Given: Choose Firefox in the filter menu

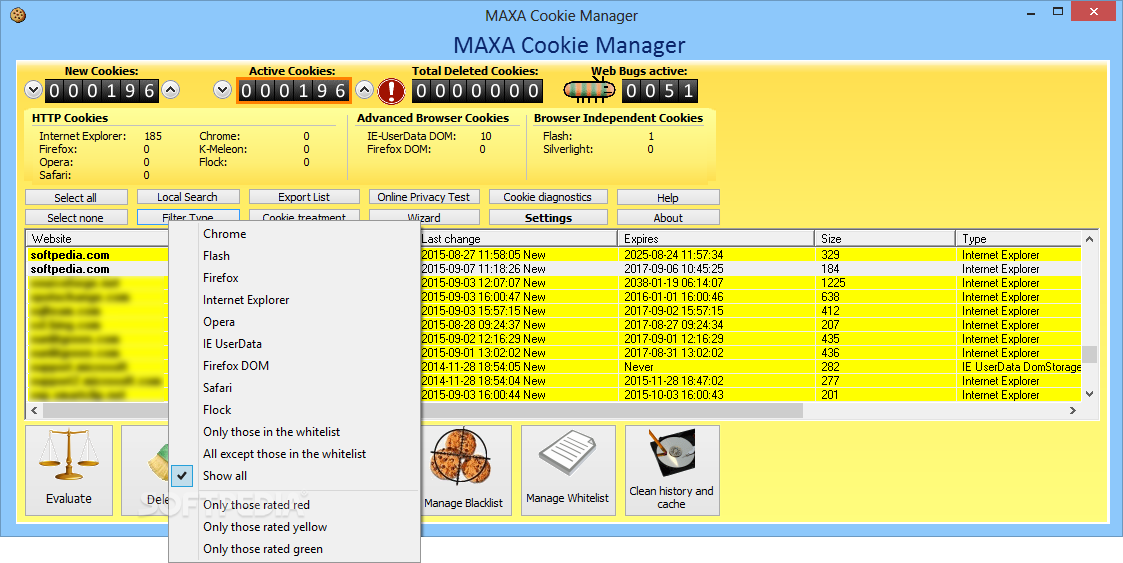Looking at the screenshot, I should coord(294,278).
